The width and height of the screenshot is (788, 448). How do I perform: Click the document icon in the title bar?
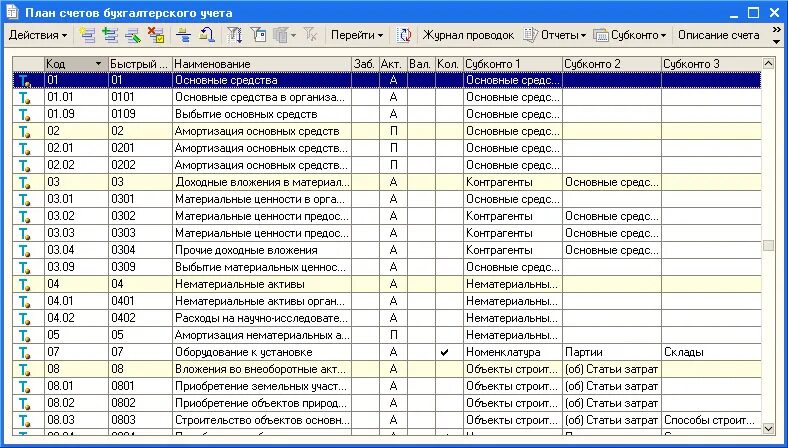pyautogui.click(x=12, y=12)
